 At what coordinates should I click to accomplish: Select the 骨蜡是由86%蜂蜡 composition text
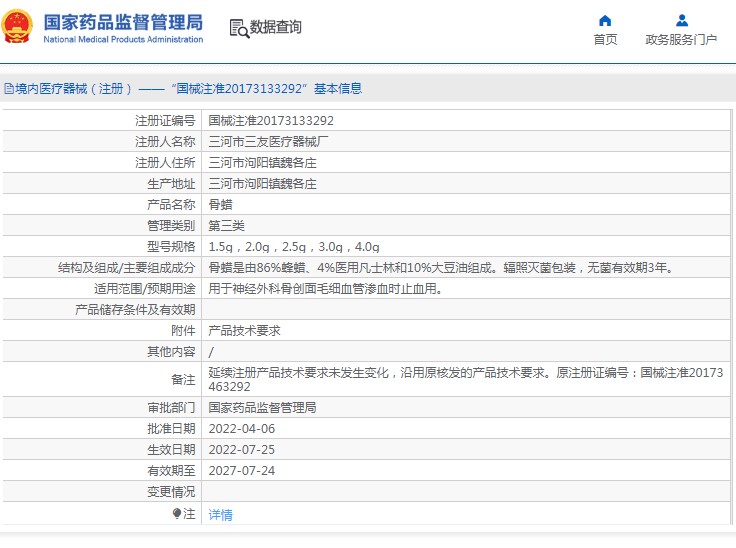(442, 268)
